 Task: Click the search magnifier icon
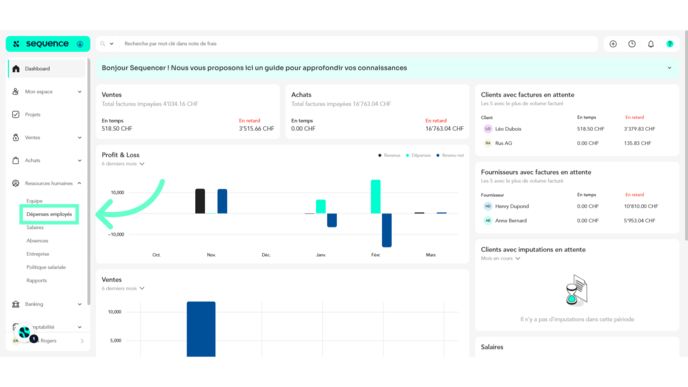103,44
